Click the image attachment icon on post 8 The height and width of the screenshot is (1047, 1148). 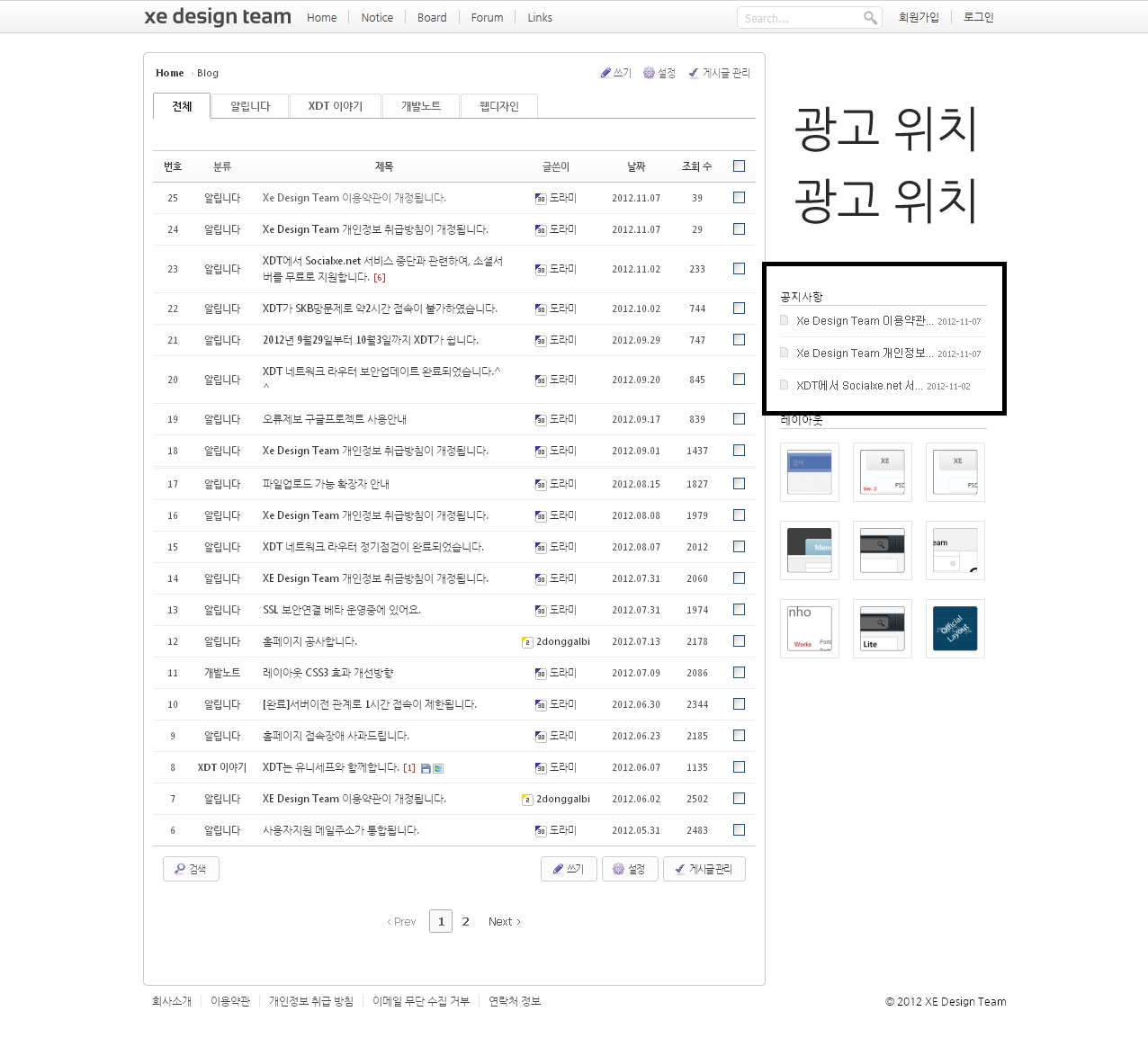[x=438, y=768]
